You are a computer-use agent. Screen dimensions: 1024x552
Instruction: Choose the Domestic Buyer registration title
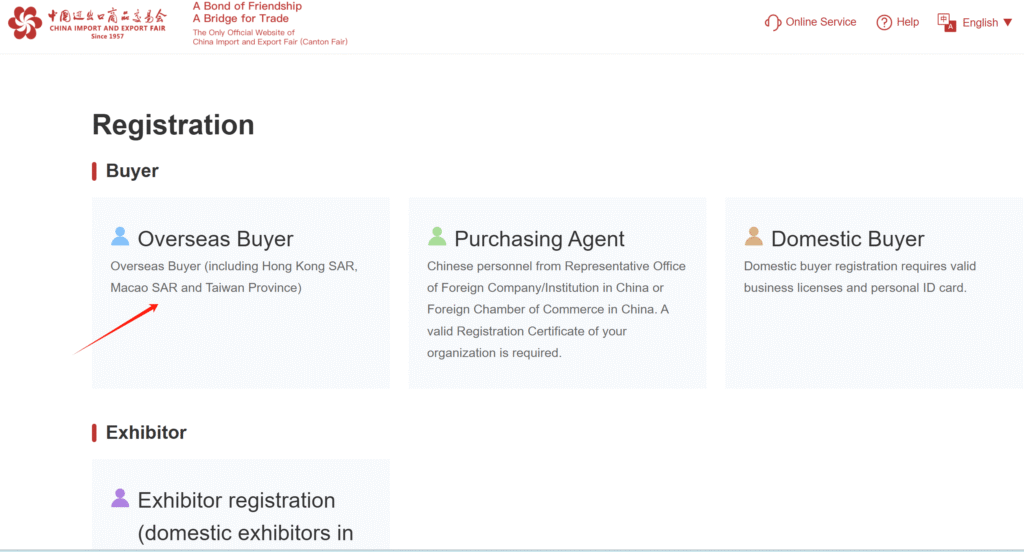coord(847,239)
